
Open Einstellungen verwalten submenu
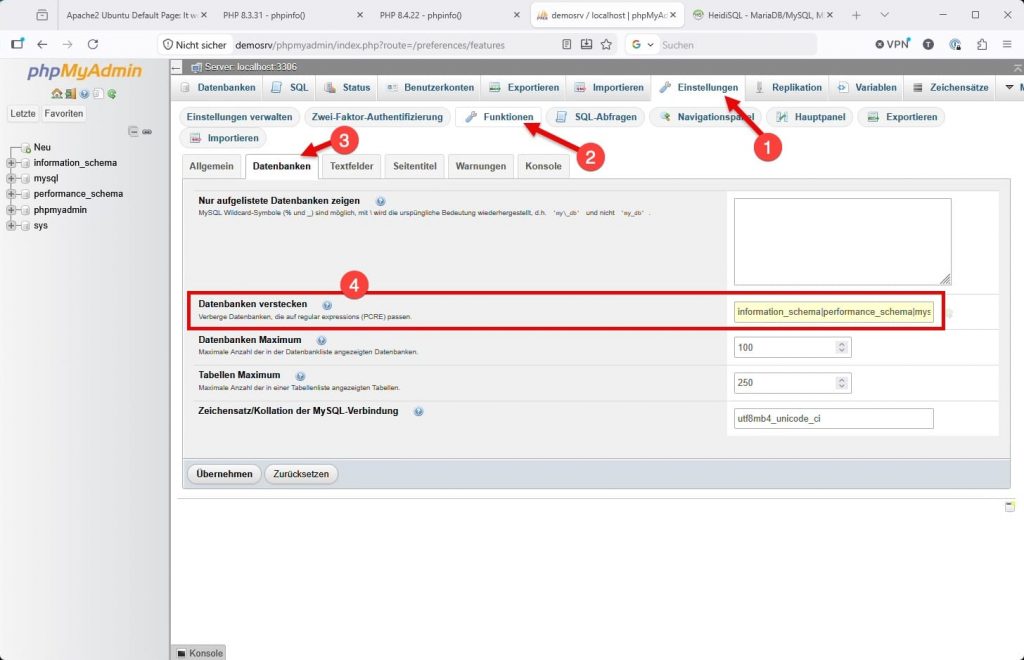(239, 117)
